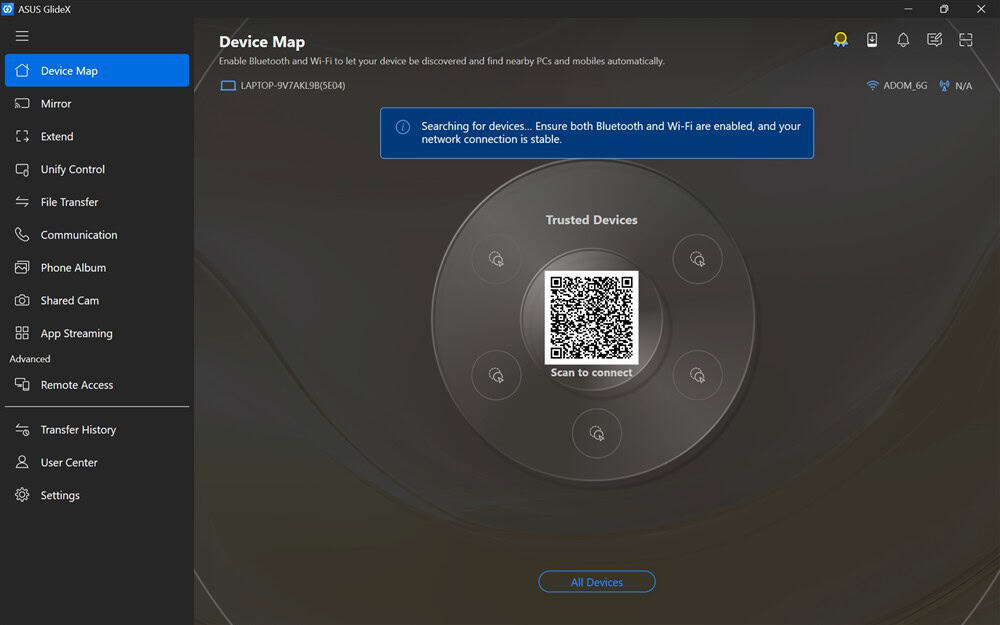Viewport: 1000px width, 625px height.
Task: Open Settings gear in the sidebar
Action: (22, 495)
